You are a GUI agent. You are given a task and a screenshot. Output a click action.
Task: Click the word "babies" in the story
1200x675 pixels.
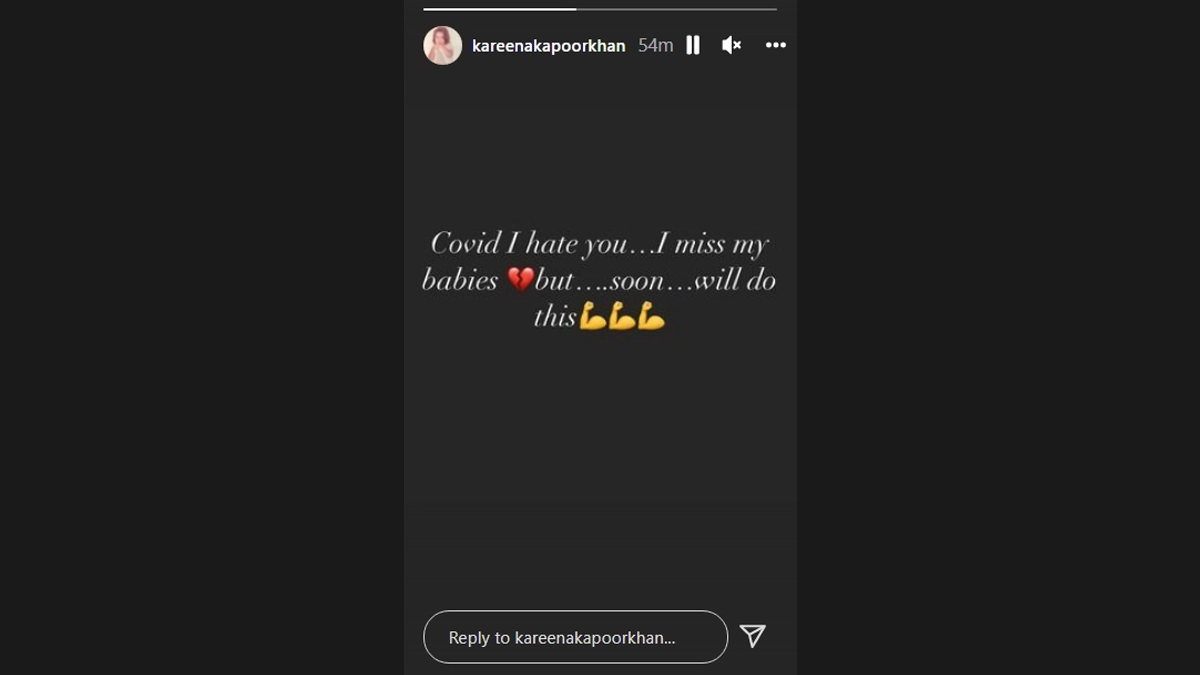pos(460,281)
